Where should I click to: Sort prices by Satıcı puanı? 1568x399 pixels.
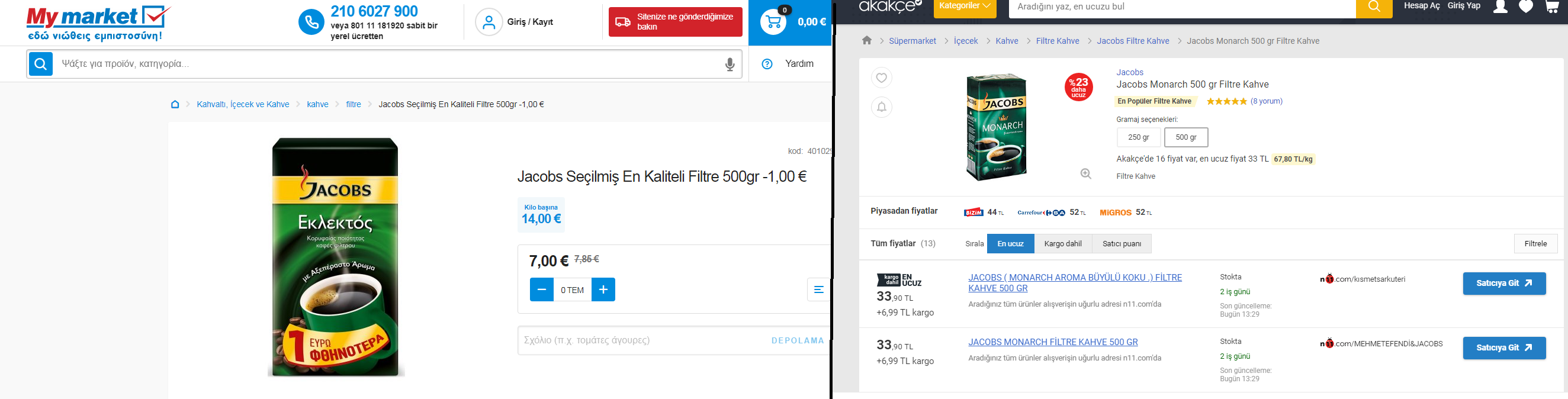pyautogui.click(x=1122, y=243)
